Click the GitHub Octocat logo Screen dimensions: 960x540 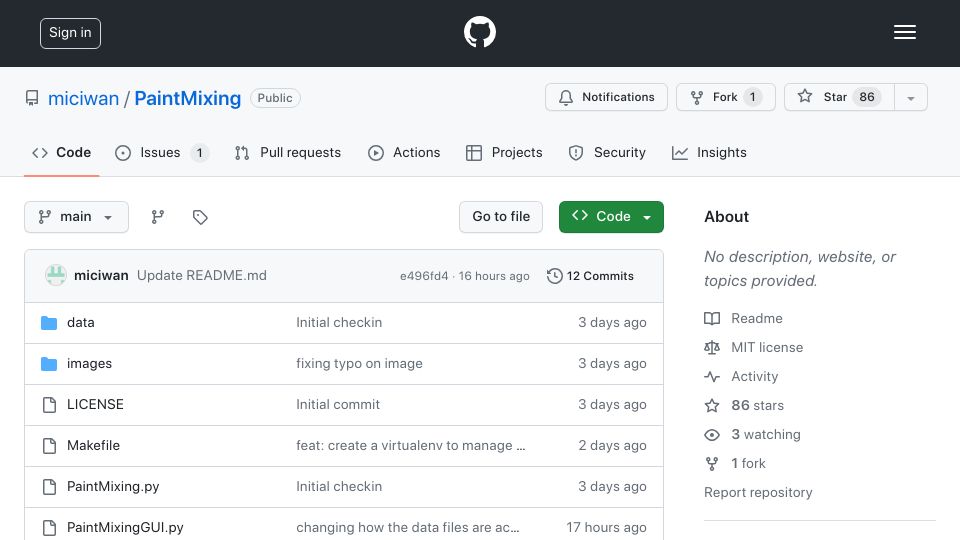click(x=479, y=32)
